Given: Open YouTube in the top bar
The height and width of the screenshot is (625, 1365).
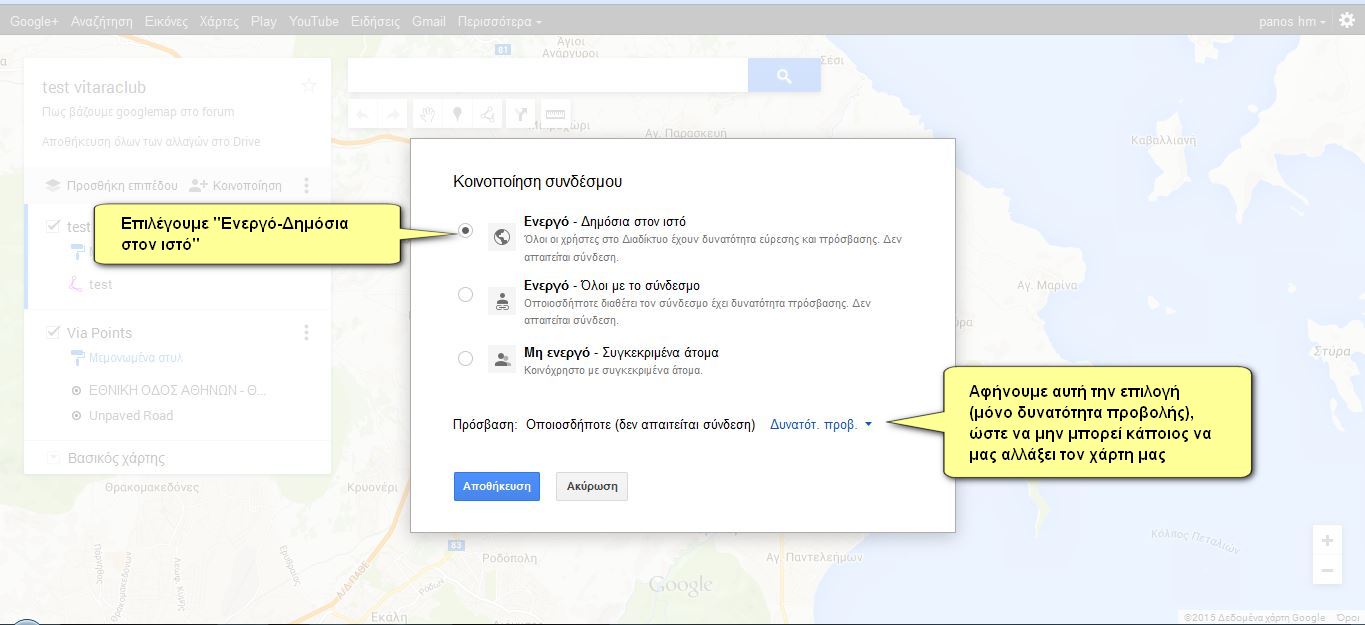Looking at the screenshot, I should [314, 21].
